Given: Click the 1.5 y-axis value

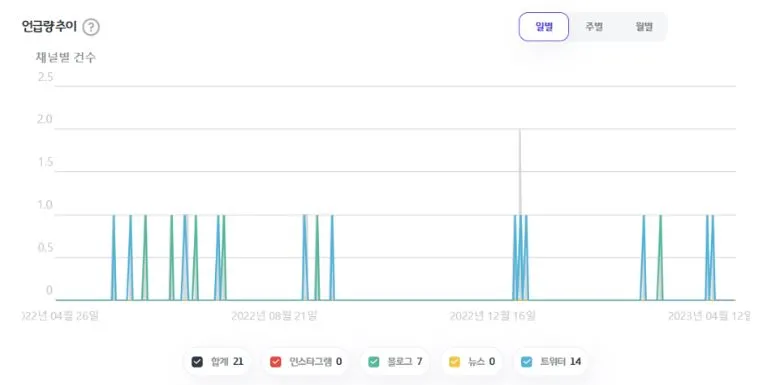Looking at the screenshot, I should (45, 162).
